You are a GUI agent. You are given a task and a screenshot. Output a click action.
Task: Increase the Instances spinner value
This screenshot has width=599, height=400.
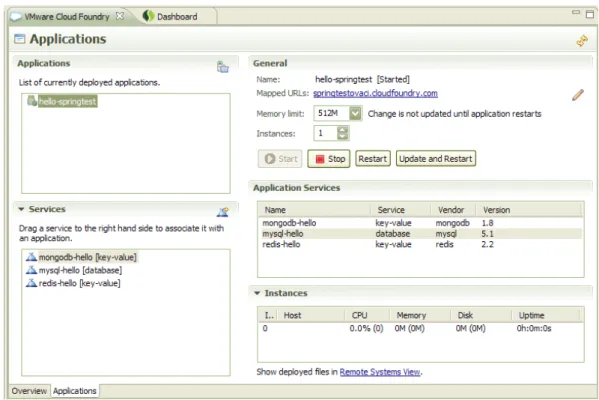point(342,130)
